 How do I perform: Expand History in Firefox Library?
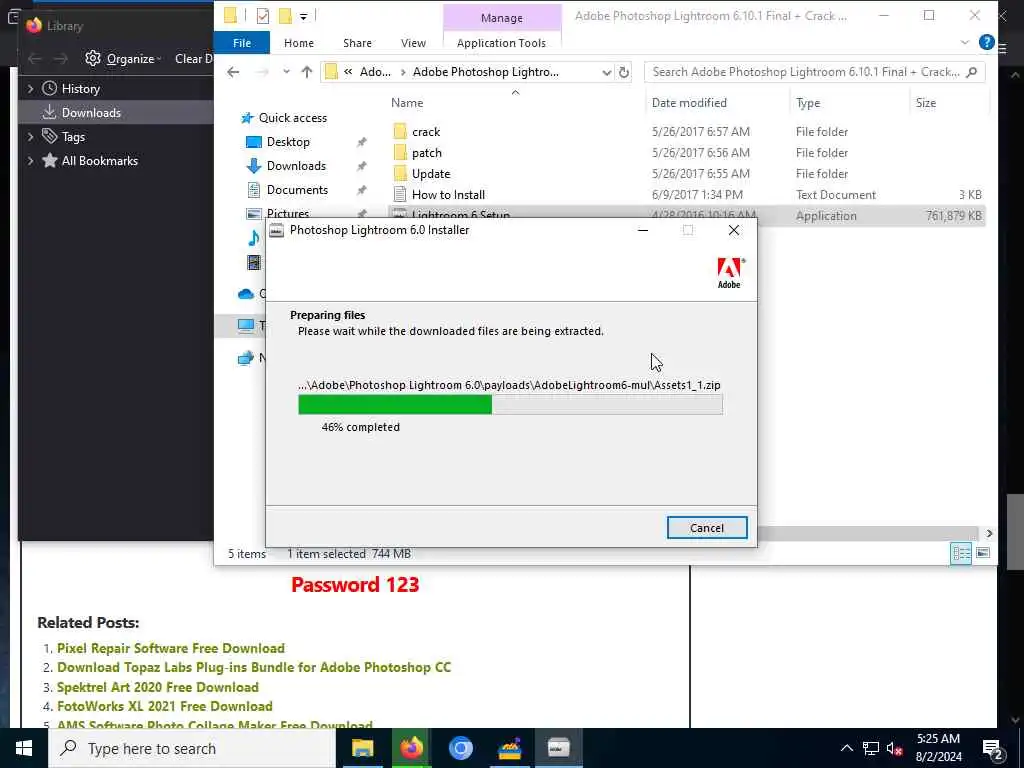pyautogui.click(x=30, y=89)
